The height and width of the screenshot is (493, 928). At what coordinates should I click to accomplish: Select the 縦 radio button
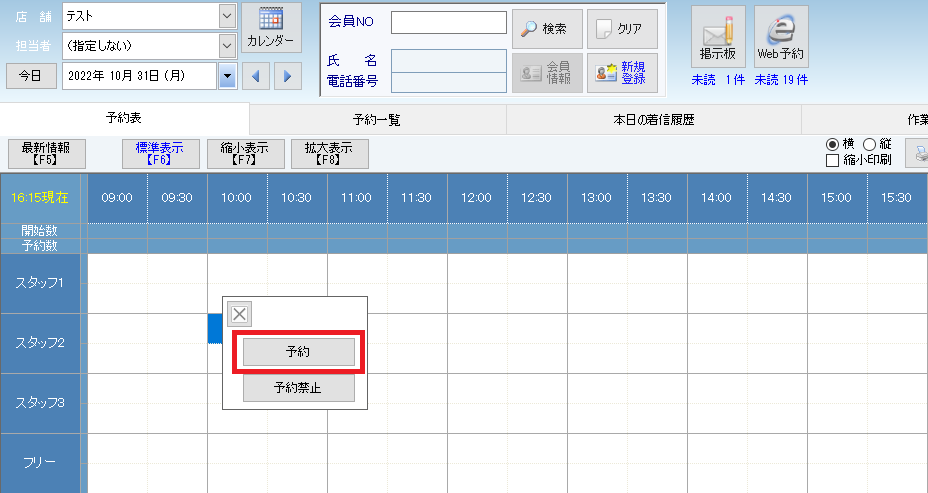click(868, 144)
